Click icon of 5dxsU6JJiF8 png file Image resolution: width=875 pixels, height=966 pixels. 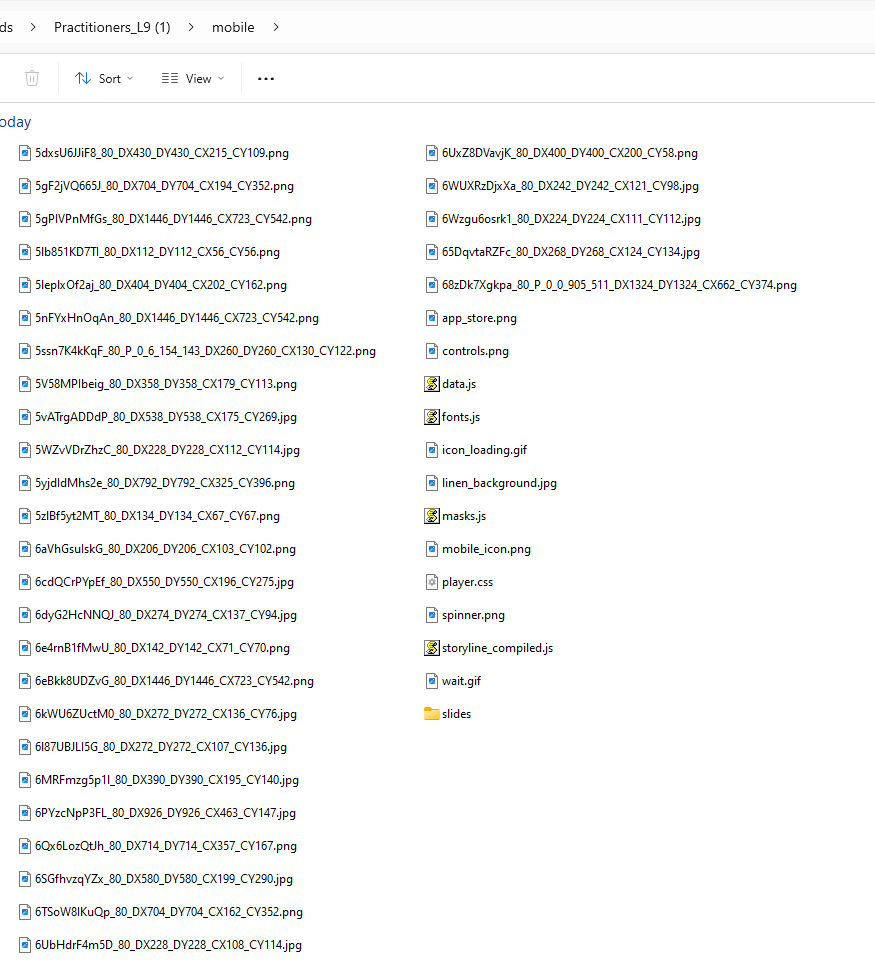25,153
